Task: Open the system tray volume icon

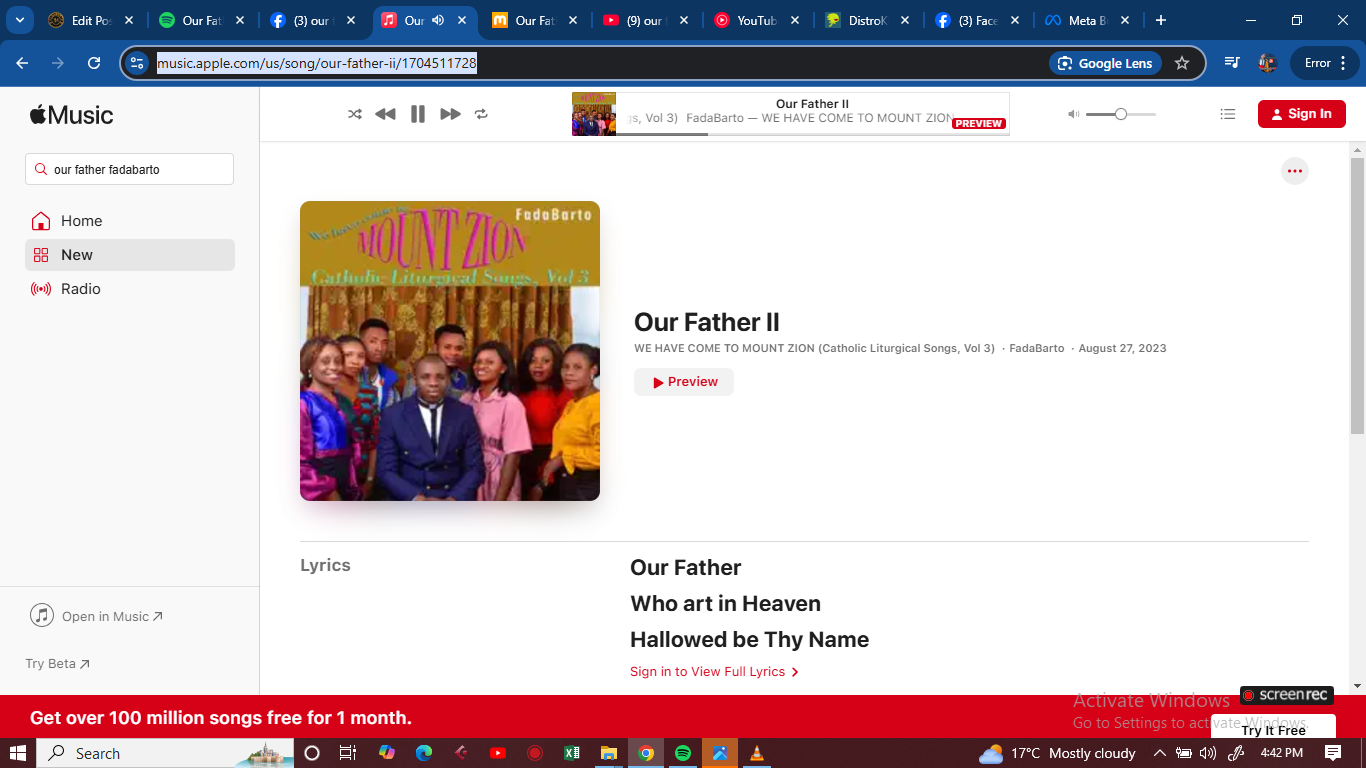Action: [x=1207, y=753]
